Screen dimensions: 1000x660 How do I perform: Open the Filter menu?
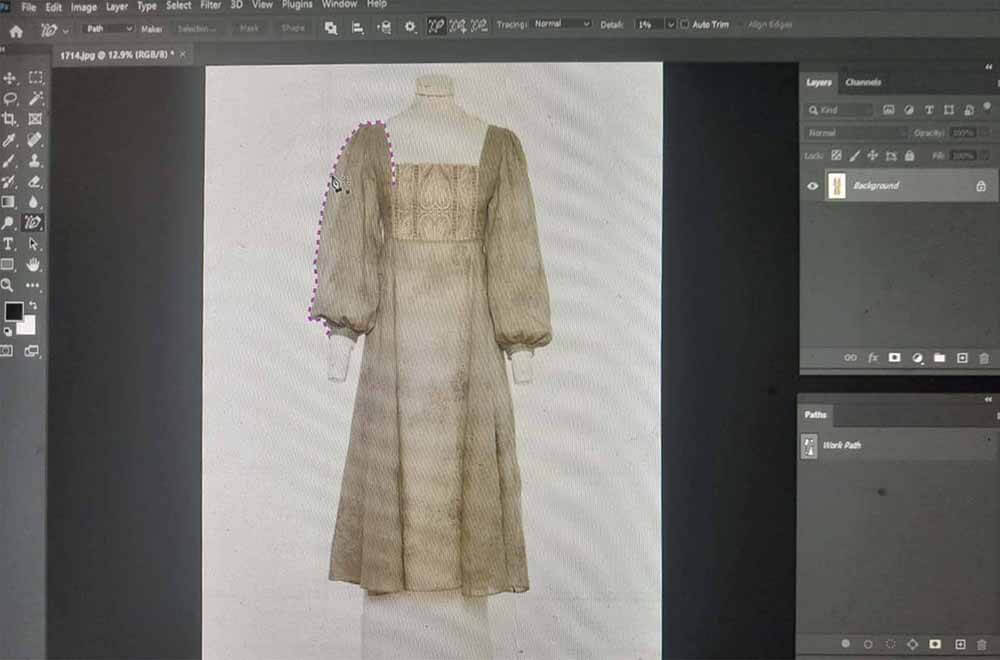(x=210, y=5)
